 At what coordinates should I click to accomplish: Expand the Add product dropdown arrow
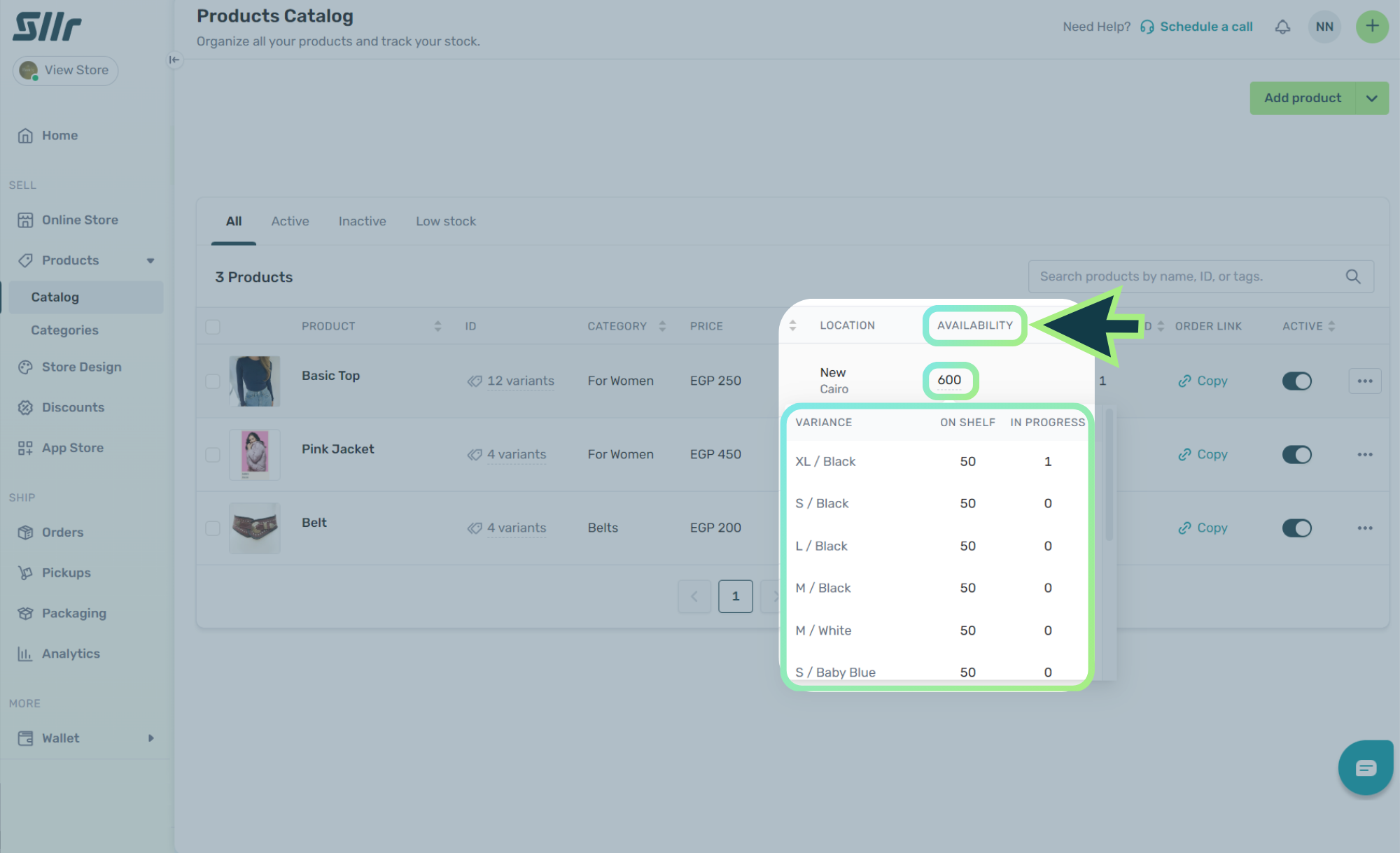click(1372, 98)
